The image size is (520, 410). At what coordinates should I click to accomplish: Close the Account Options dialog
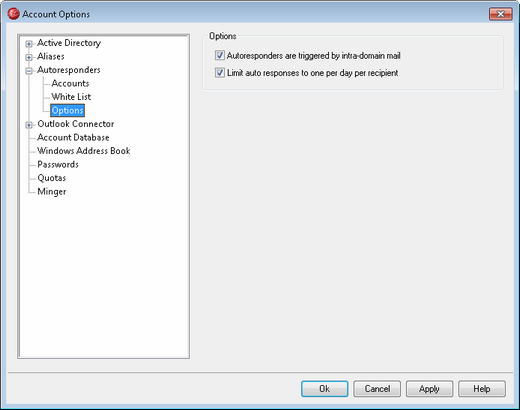pos(500,14)
